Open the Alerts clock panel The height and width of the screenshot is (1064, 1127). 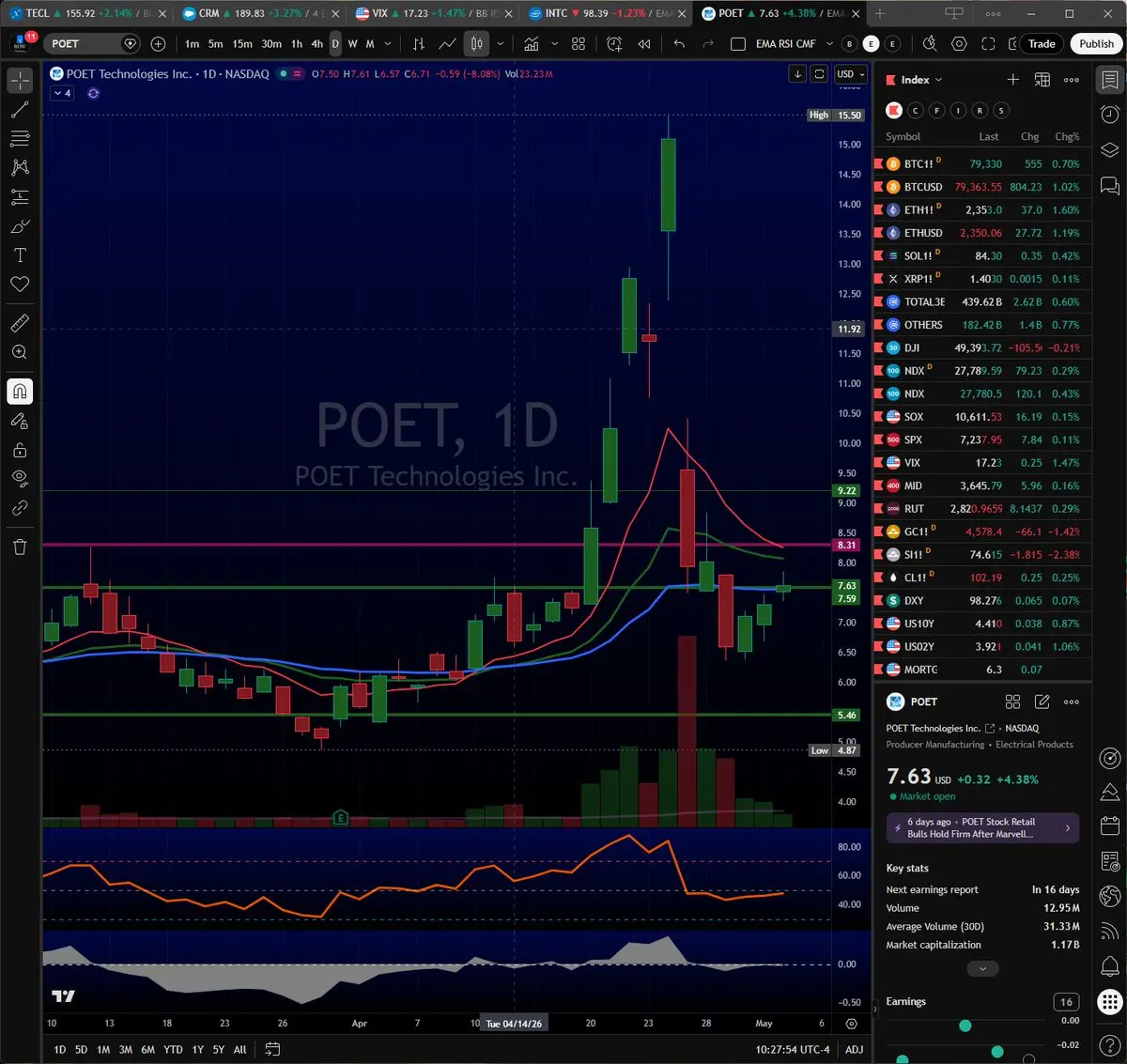pos(1109,115)
